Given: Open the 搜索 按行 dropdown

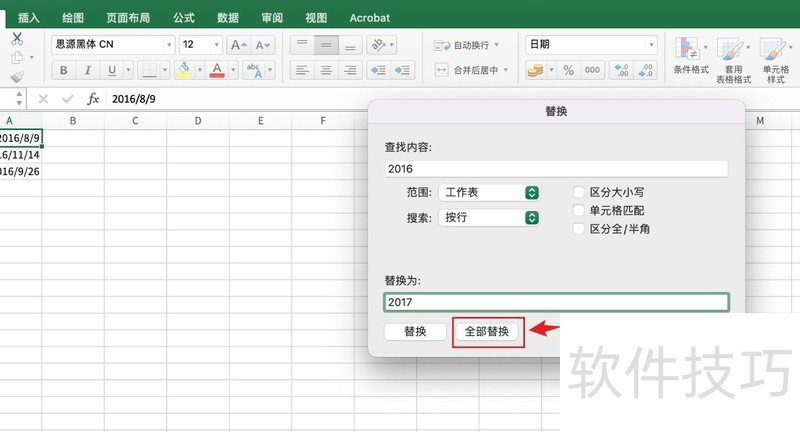Looking at the screenshot, I should coord(489,217).
